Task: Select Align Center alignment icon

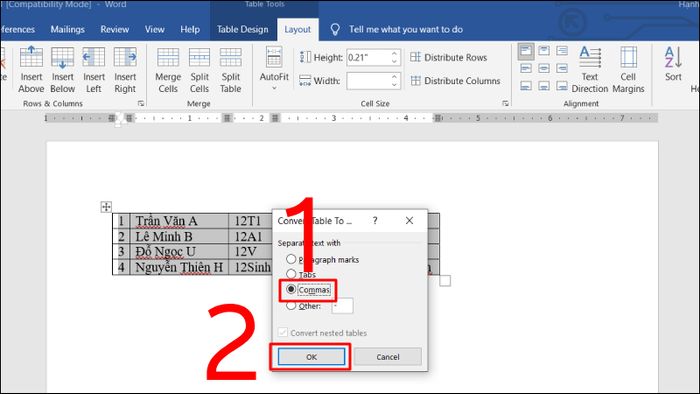Action: (x=544, y=68)
